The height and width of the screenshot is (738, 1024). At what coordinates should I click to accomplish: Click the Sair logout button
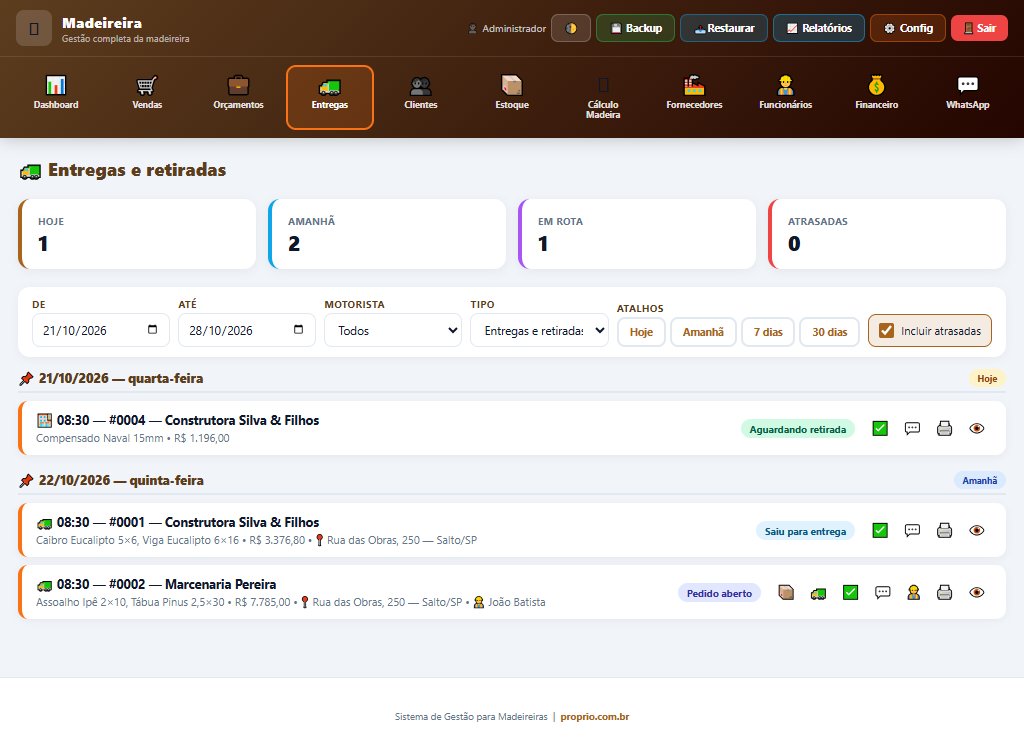[x=979, y=28]
